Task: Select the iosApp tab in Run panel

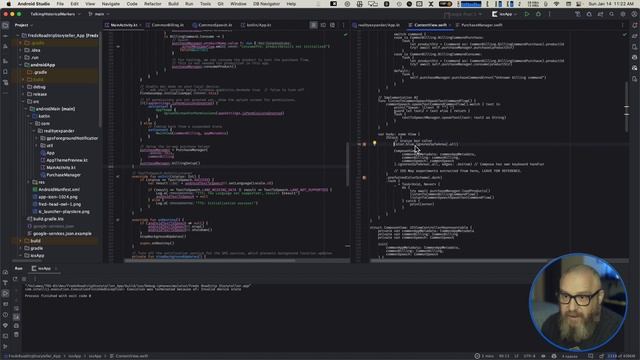Action: click(x=44, y=269)
